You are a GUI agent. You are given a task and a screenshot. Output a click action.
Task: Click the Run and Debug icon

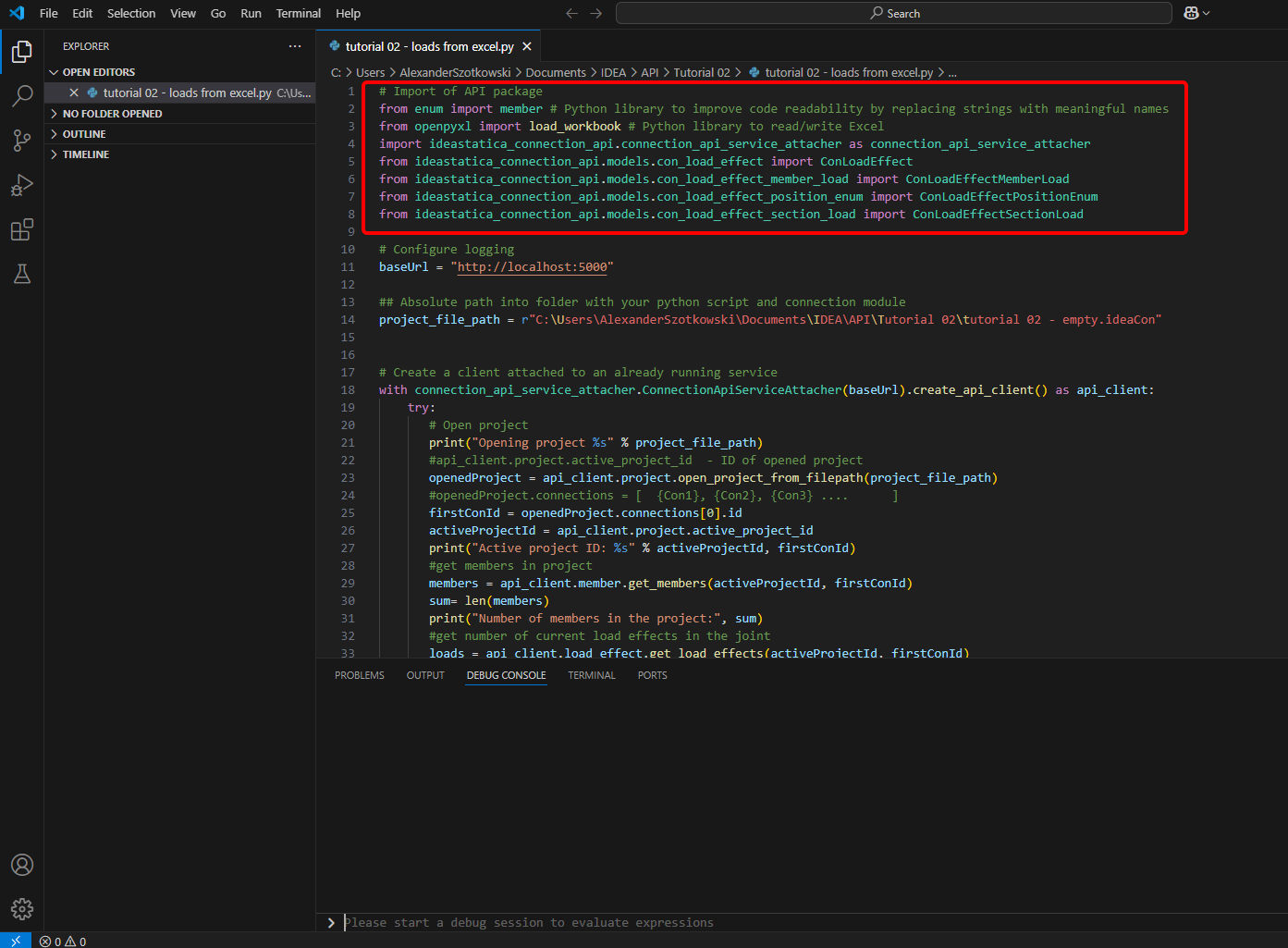[21, 185]
